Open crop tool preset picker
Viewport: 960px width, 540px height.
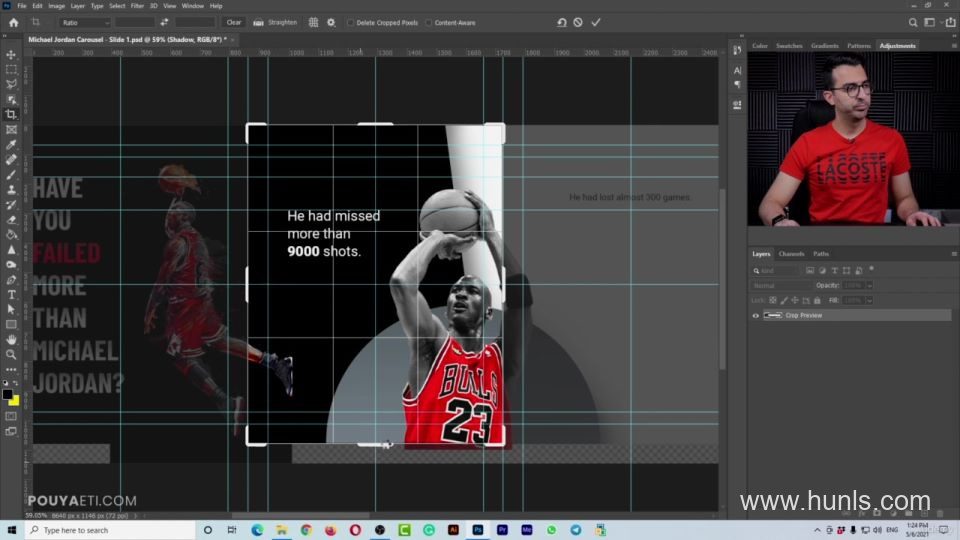(x=39, y=23)
